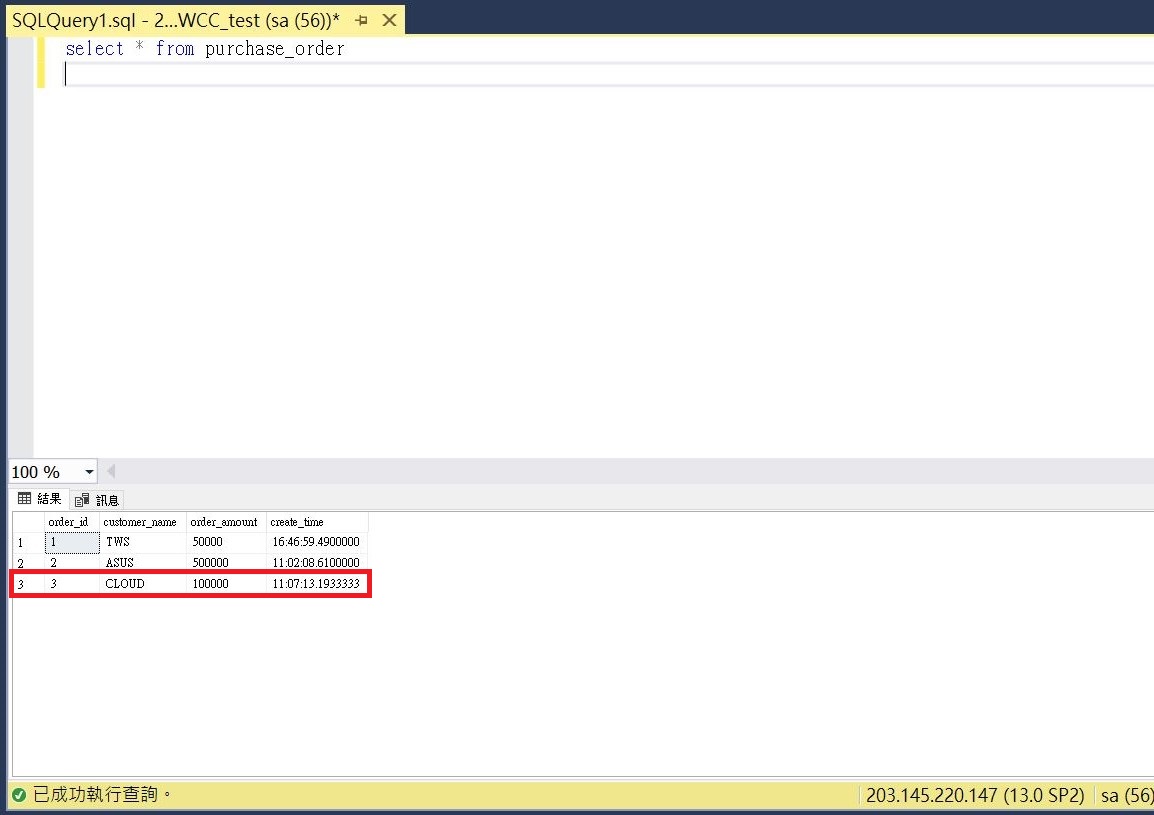Click the horizontal scrollbar left arrow
This screenshot has height=815, width=1154.
111,471
